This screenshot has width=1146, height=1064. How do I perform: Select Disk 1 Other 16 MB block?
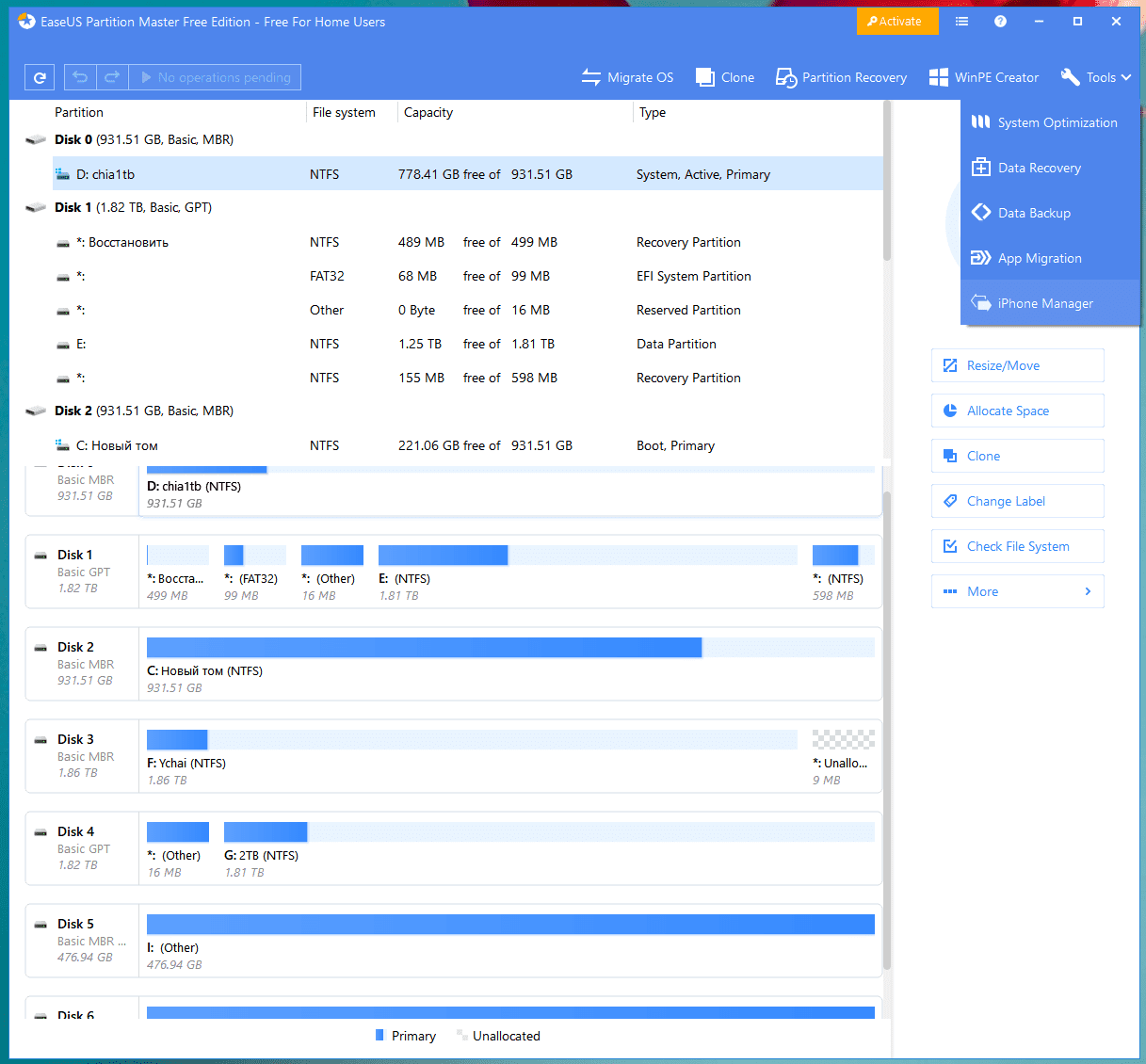point(331,572)
